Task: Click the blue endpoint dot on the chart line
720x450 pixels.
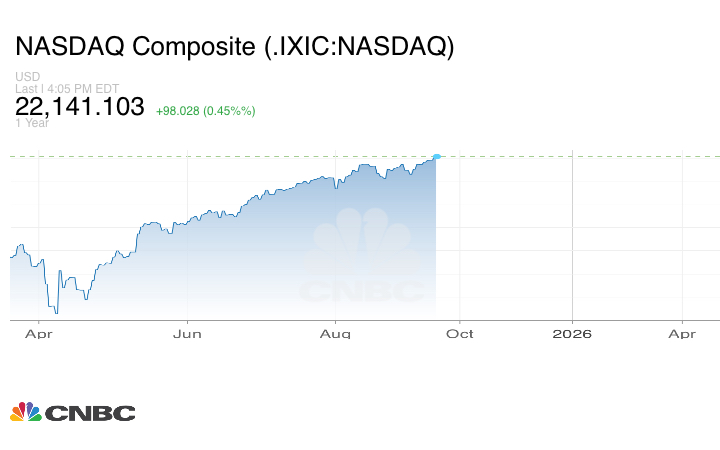Action: pos(436,156)
